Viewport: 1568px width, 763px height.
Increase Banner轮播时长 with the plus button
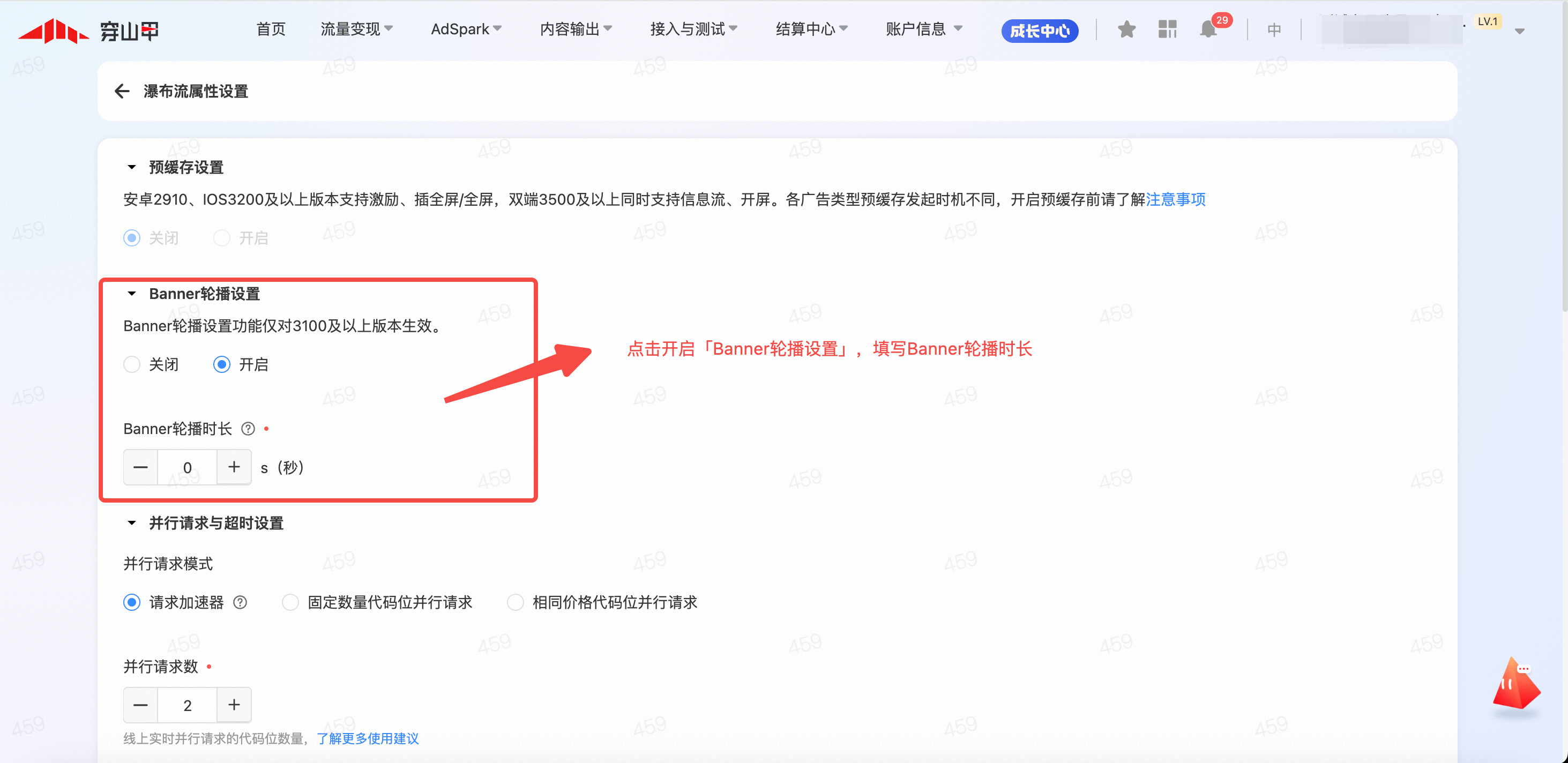[234, 467]
